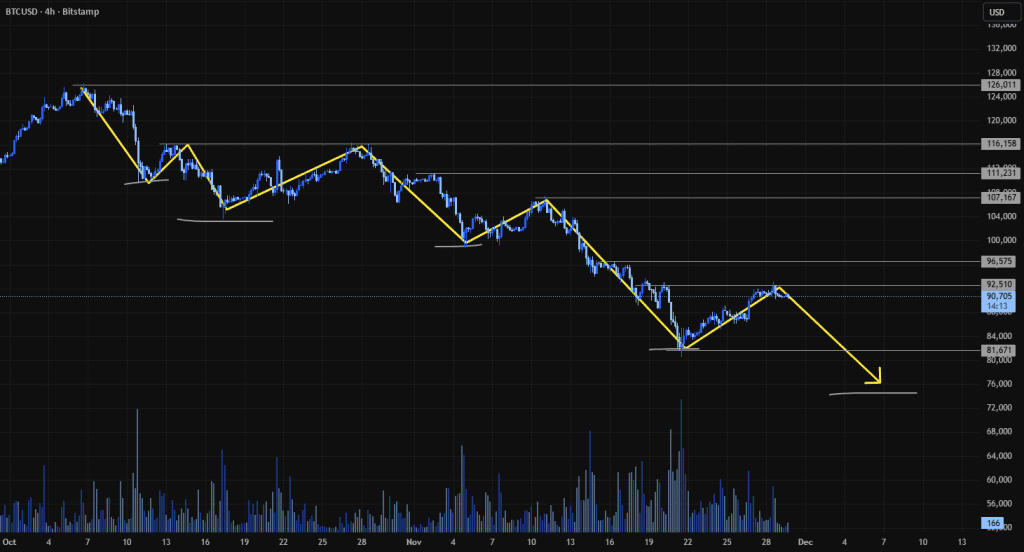Click the Nov label on the time axis
The height and width of the screenshot is (552, 1024).
click(414, 541)
